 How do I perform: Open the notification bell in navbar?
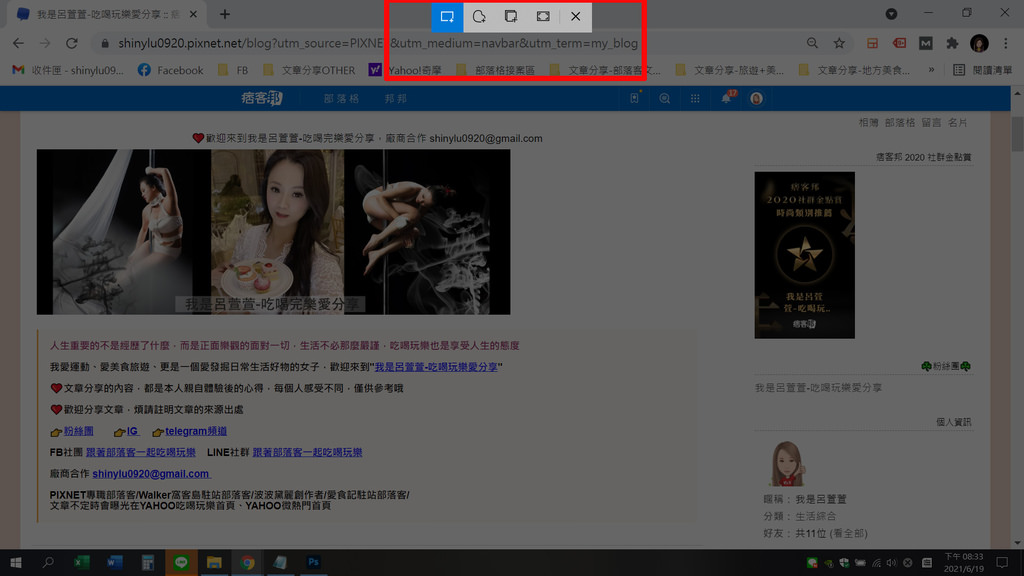(726, 99)
